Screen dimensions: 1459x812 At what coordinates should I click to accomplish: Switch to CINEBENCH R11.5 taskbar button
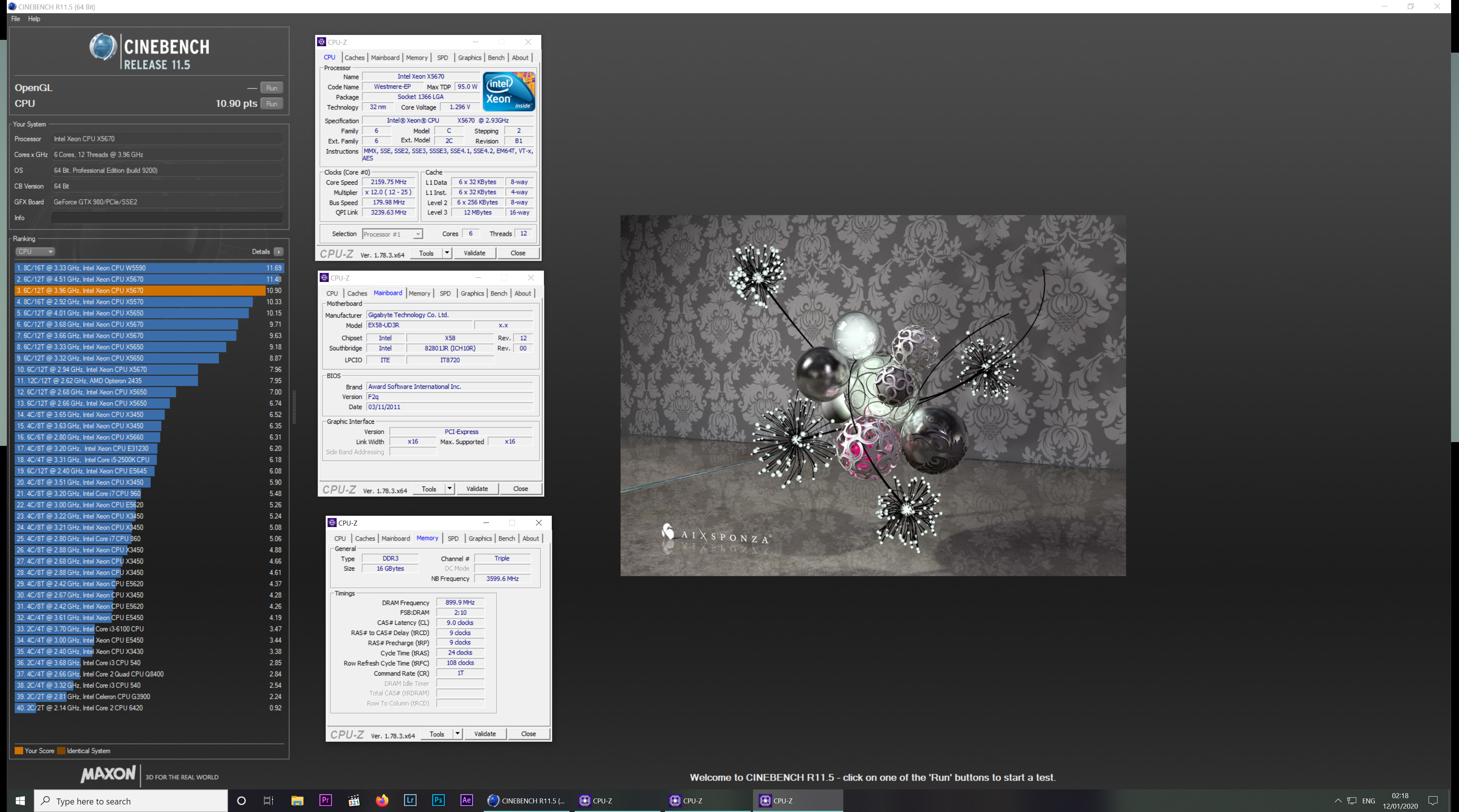527,801
